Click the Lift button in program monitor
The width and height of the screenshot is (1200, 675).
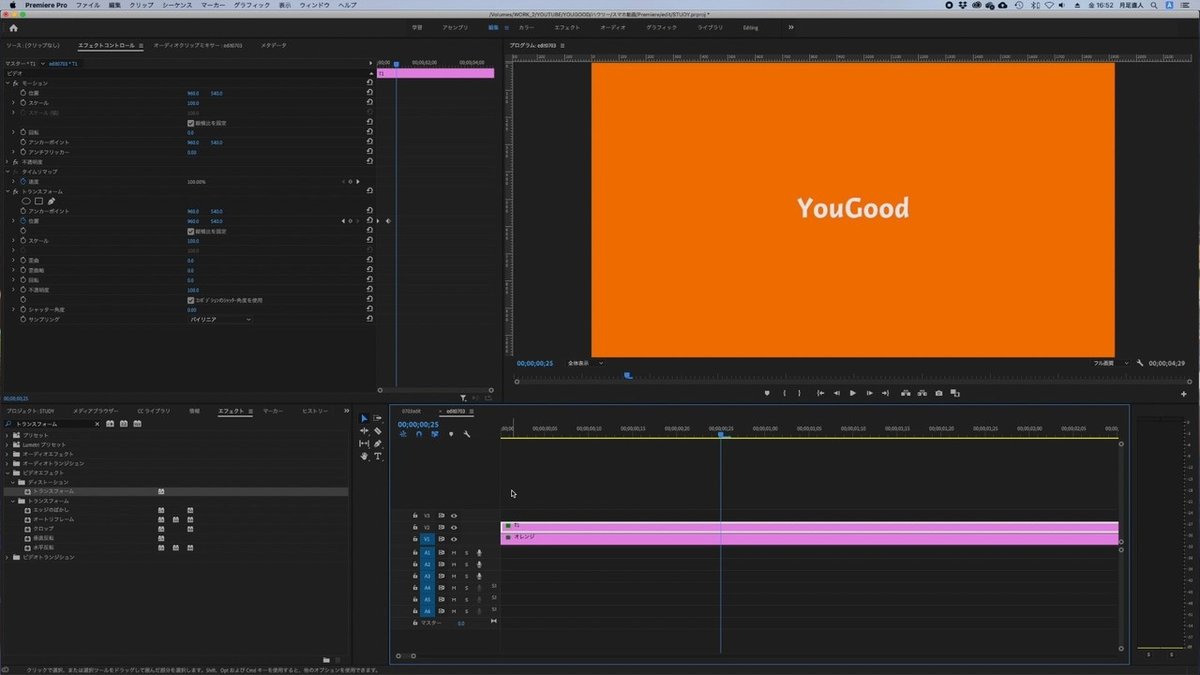(x=905, y=393)
